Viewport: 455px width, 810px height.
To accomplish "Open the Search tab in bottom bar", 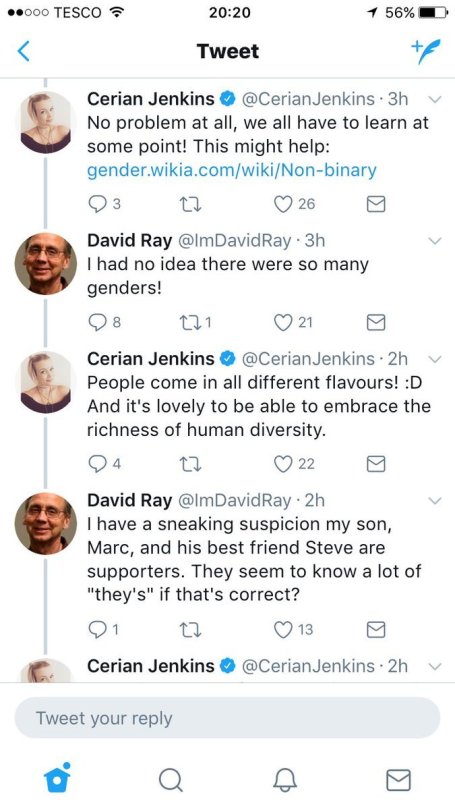I will [170, 779].
